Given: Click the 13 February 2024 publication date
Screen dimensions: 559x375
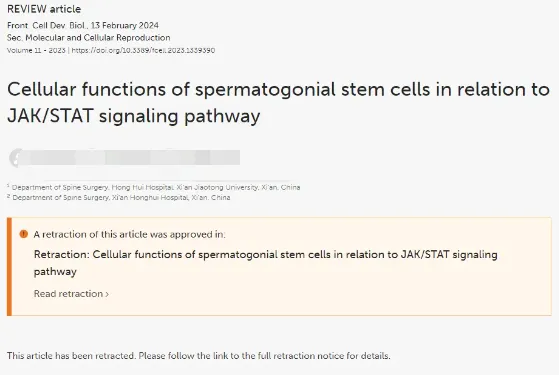Looking at the screenshot, I should pos(124,26).
